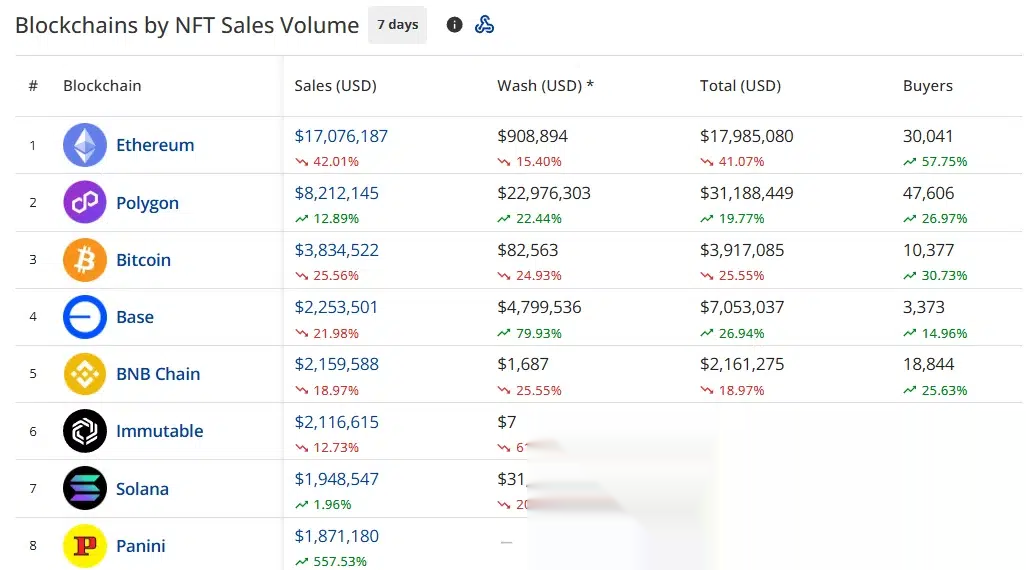Image resolution: width=1026 pixels, height=570 pixels.
Task: Click the Bitcoin logo icon
Action: (x=85, y=260)
